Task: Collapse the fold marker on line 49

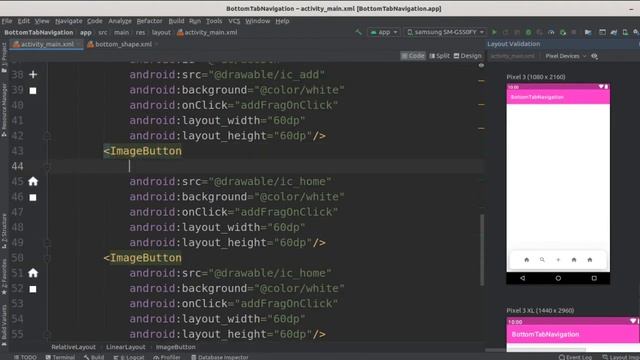Action: click(47, 242)
